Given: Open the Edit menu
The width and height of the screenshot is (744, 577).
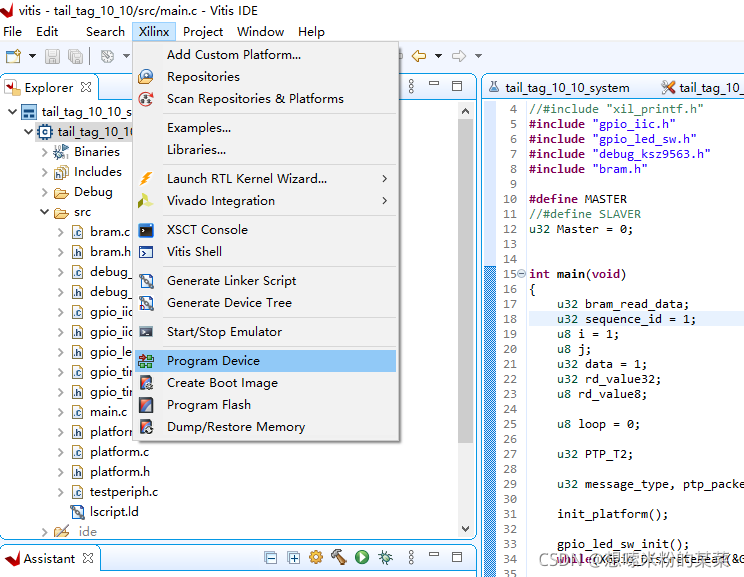Looking at the screenshot, I should (x=47, y=32).
